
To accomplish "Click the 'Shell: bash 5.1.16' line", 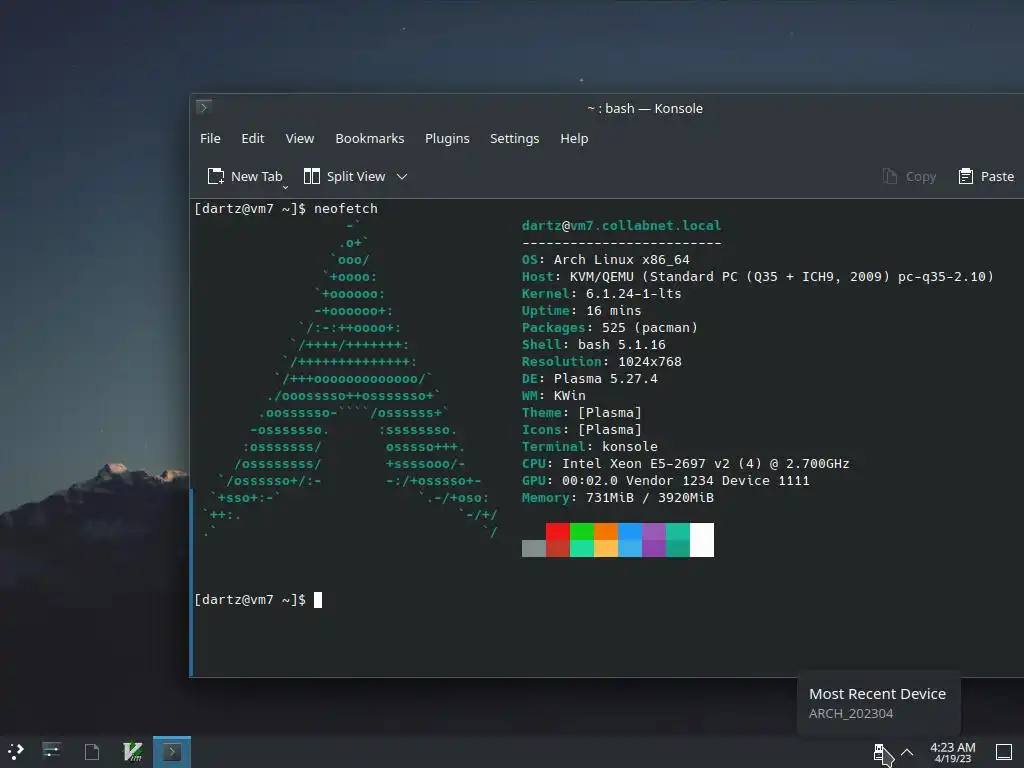I will pos(594,344).
